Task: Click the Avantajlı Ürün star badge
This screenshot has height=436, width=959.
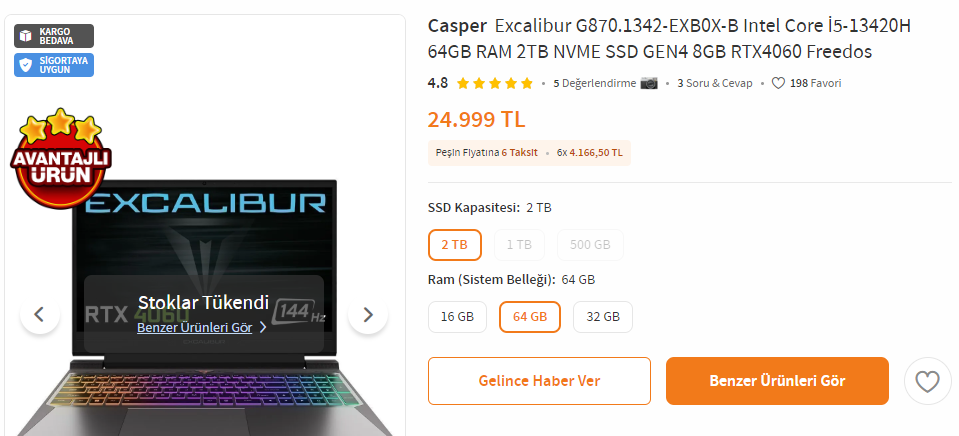Action: coord(61,157)
